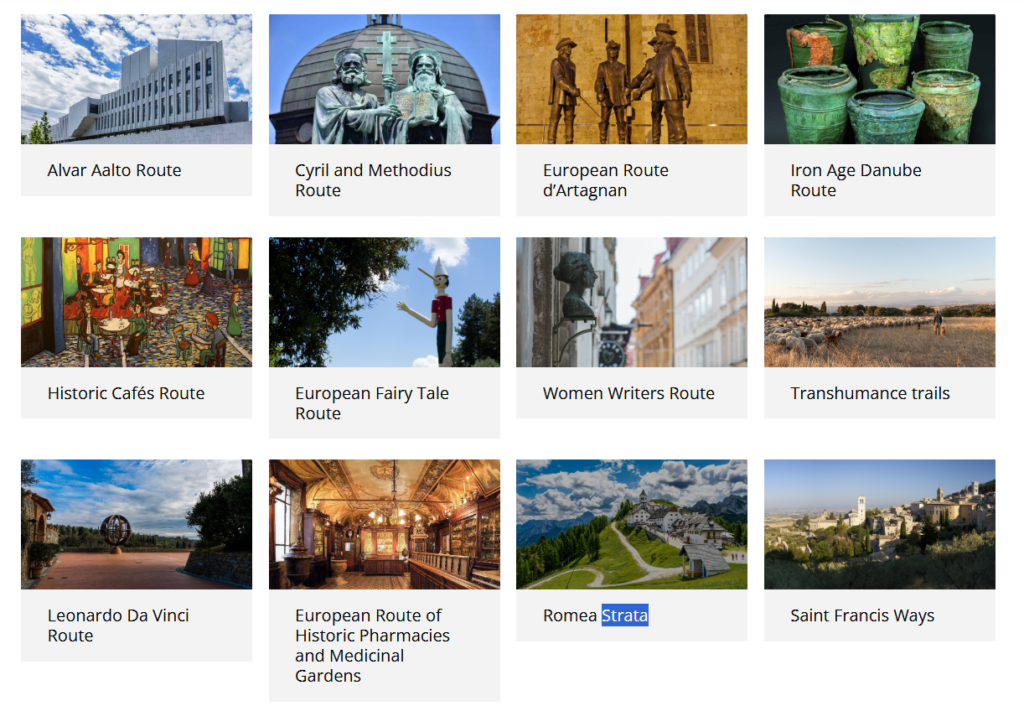
Task: Open European Route d'Artagnan link
Action: (605, 180)
